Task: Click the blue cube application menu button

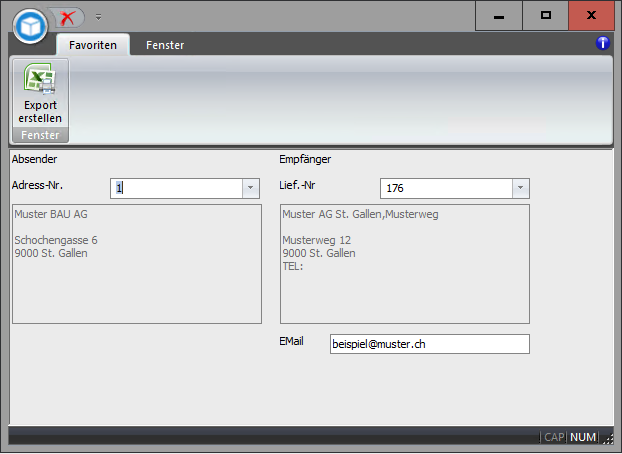Action: coord(31,25)
